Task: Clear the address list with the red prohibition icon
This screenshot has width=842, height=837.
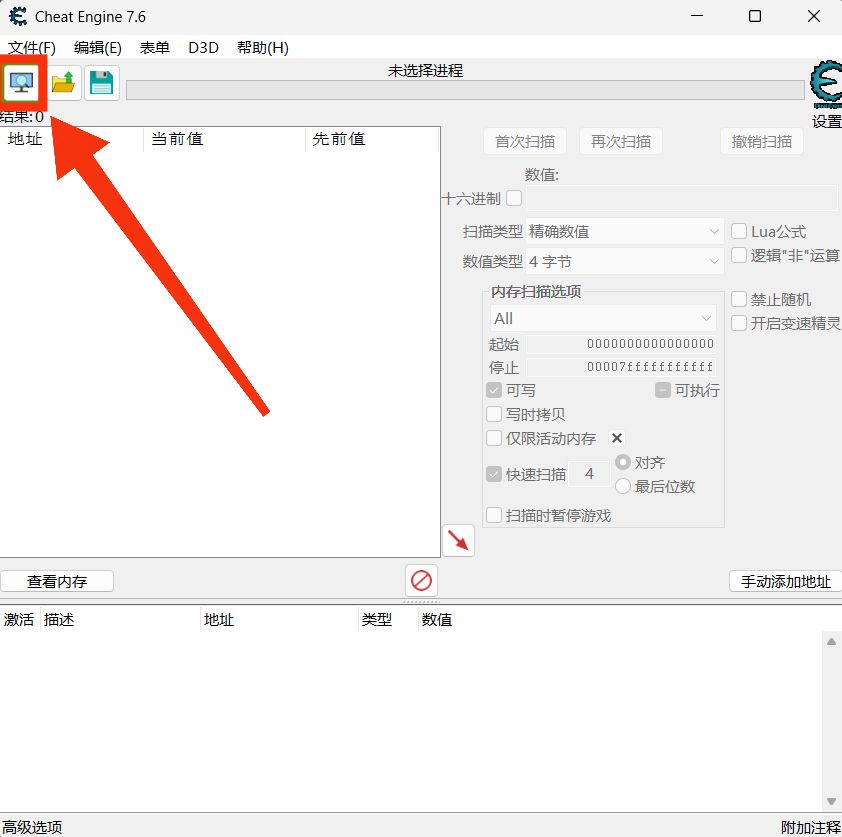Action: click(x=421, y=580)
